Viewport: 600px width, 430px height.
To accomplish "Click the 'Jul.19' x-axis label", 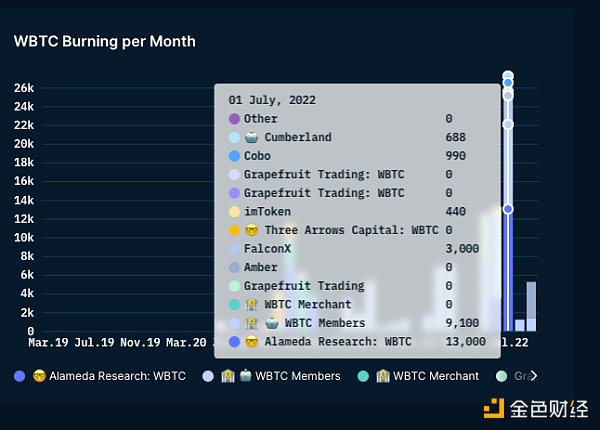I will click(x=94, y=342).
